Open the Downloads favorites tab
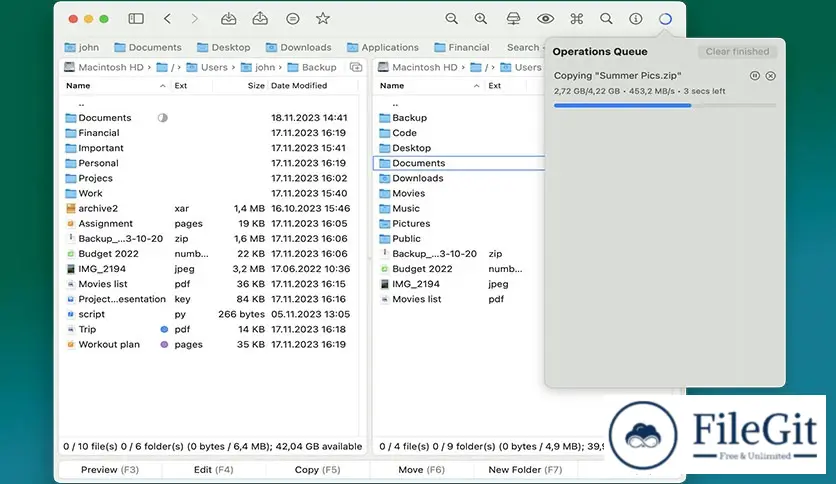This screenshot has height=484, width=836. [299, 47]
